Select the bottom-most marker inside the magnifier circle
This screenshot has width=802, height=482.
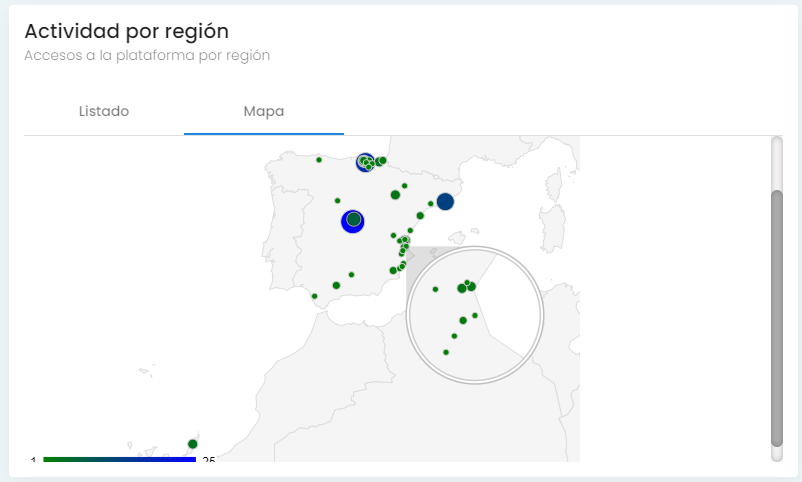point(446,352)
